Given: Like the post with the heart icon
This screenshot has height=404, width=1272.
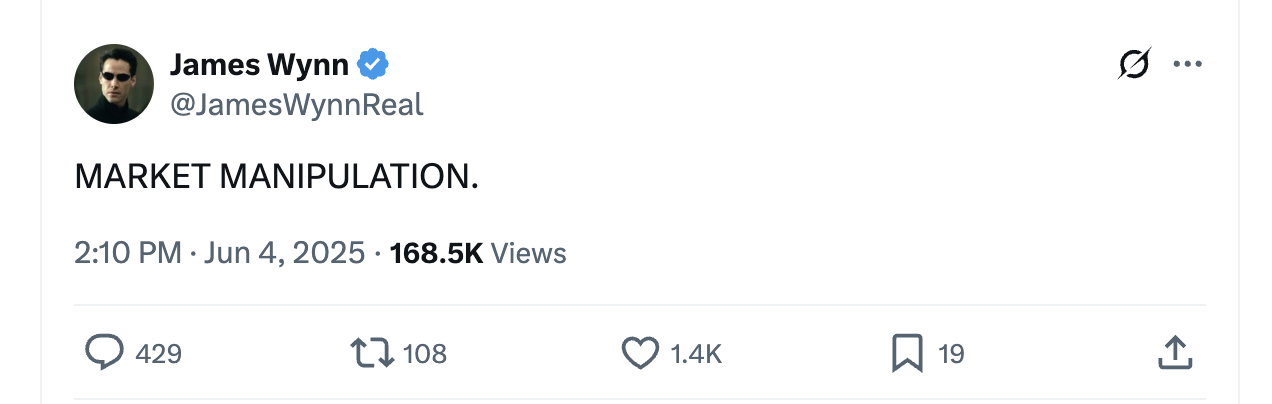Looking at the screenshot, I should (640, 353).
